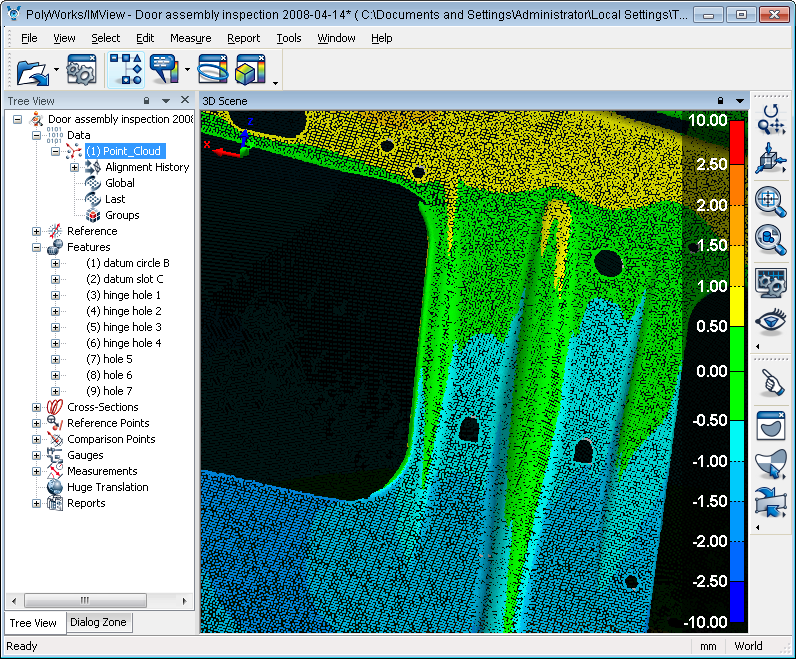This screenshot has width=796, height=659.
Task: Click the Huge Translation globe icon
Action: [54, 487]
